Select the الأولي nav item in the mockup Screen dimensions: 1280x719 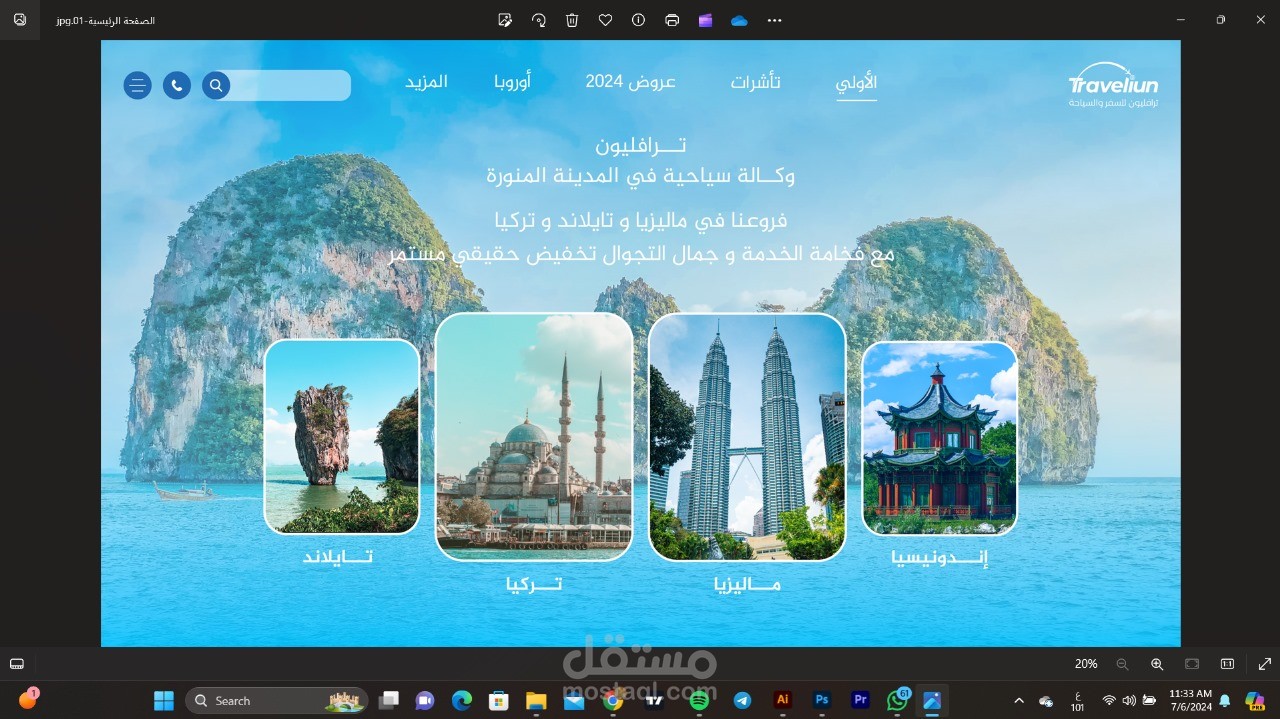857,83
